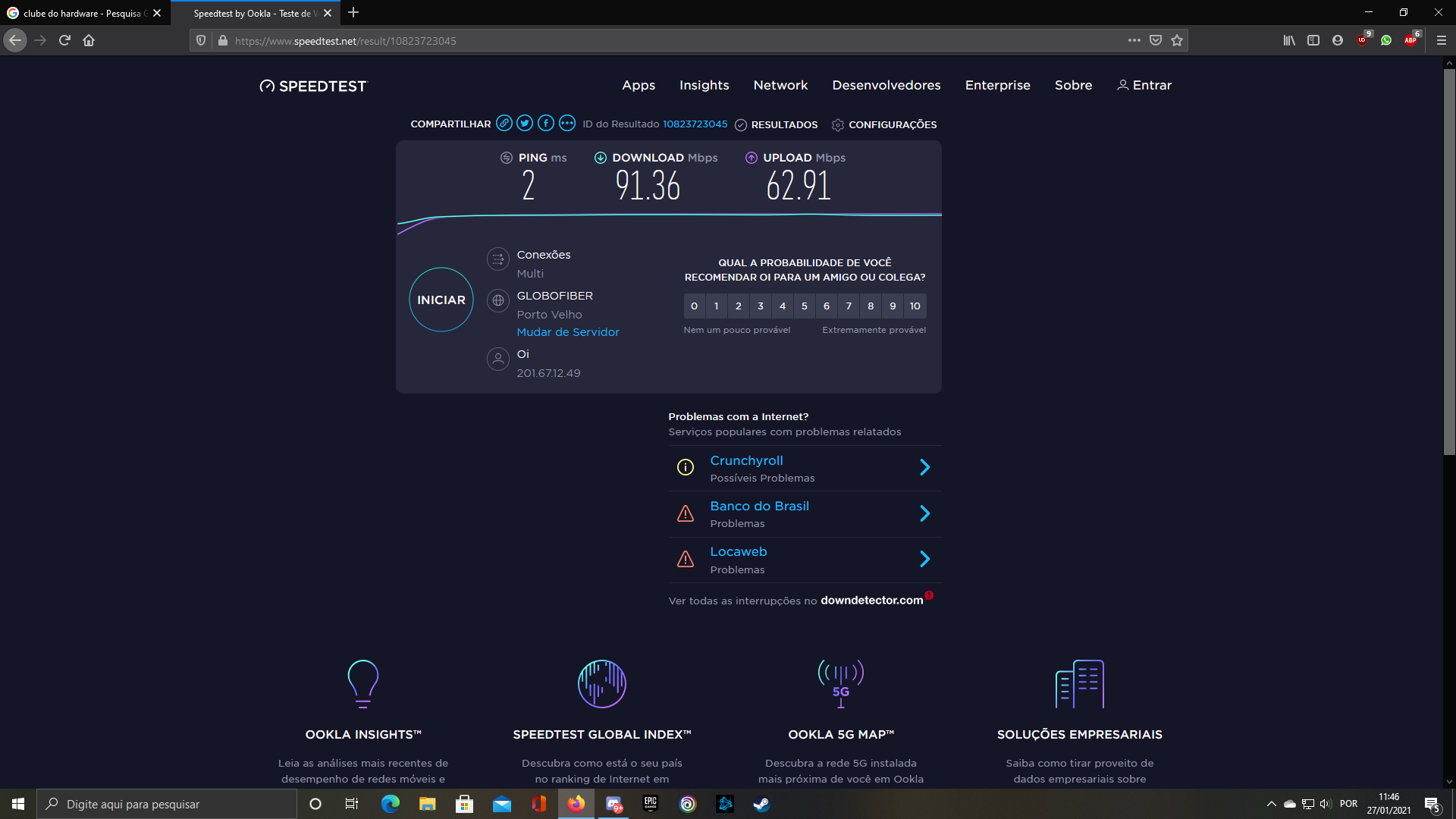Click the ISP user icon beside Oi
This screenshot has width=1456, height=819.
pyautogui.click(x=498, y=359)
